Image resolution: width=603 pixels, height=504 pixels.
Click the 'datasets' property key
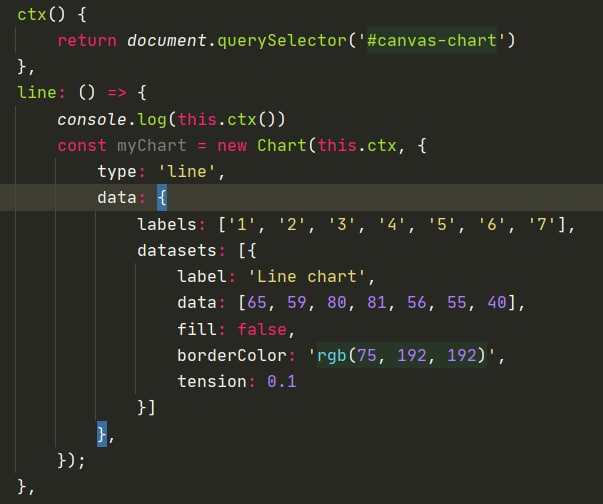[177, 250]
